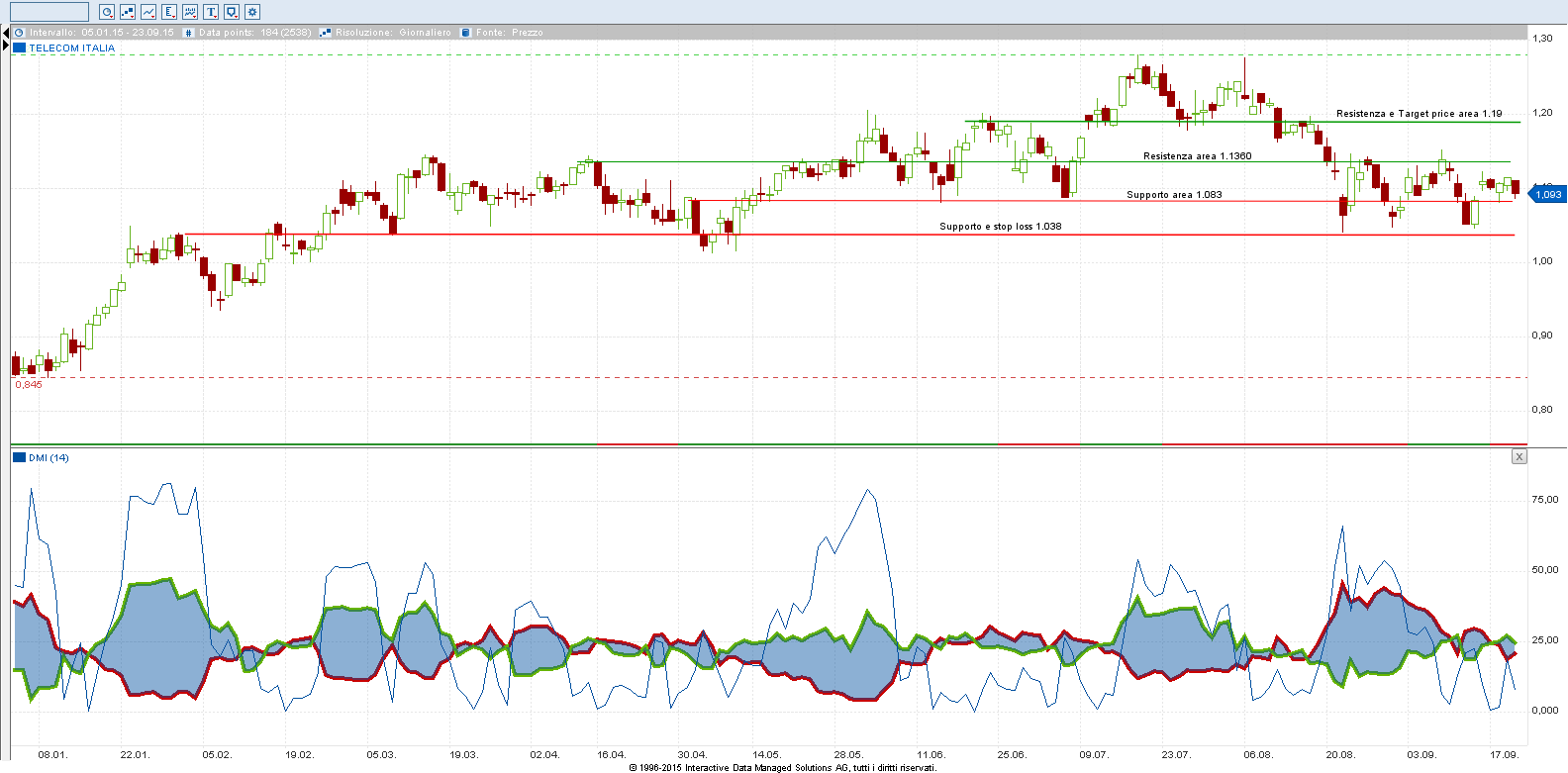Image resolution: width=1568 pixels, height=773 pixels.
Task: Close the DMI indicator panel
Action: pyautogui.click(x=1519, y=456)
